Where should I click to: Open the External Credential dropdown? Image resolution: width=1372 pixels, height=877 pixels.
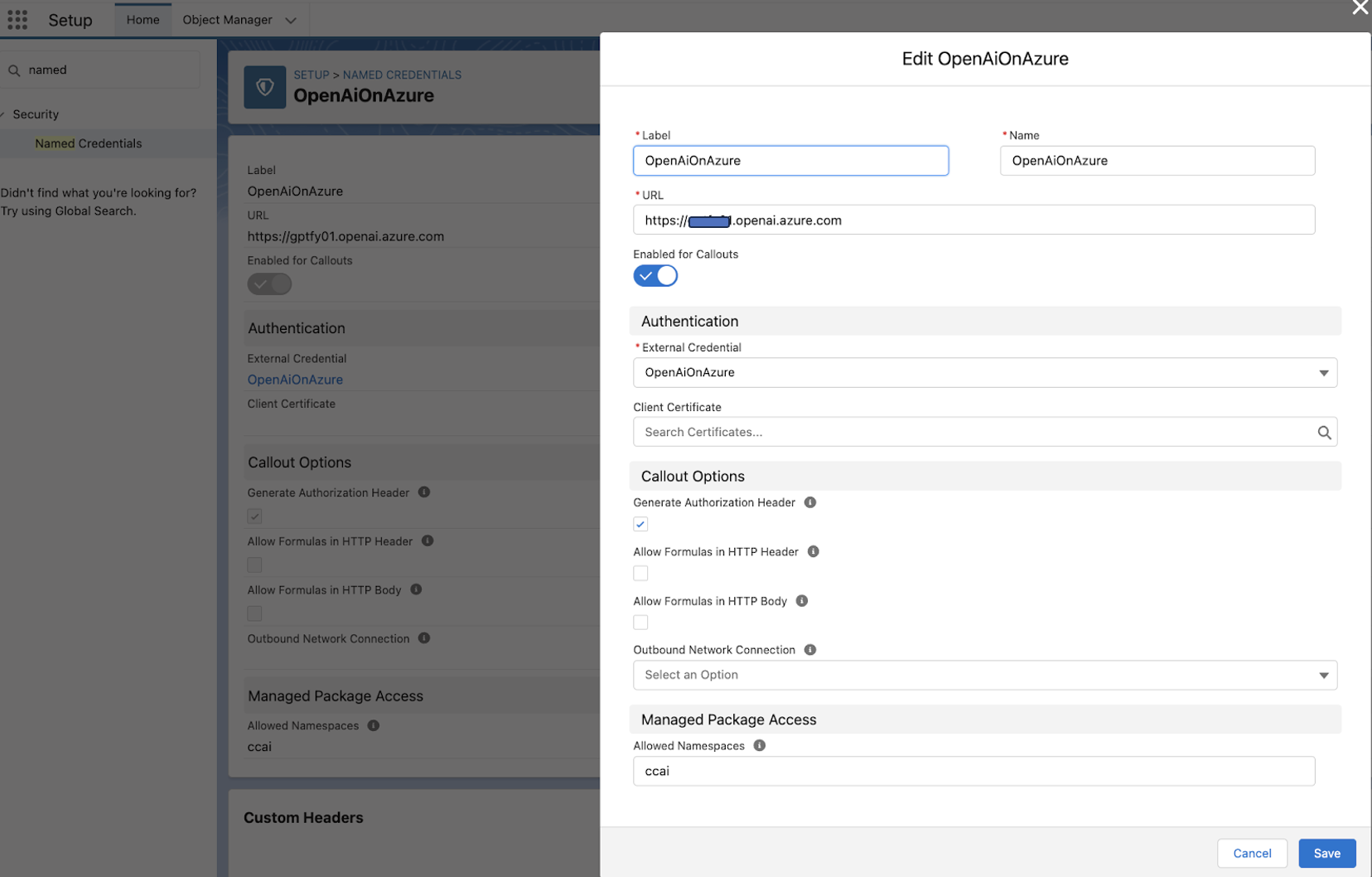coord(984,373)
